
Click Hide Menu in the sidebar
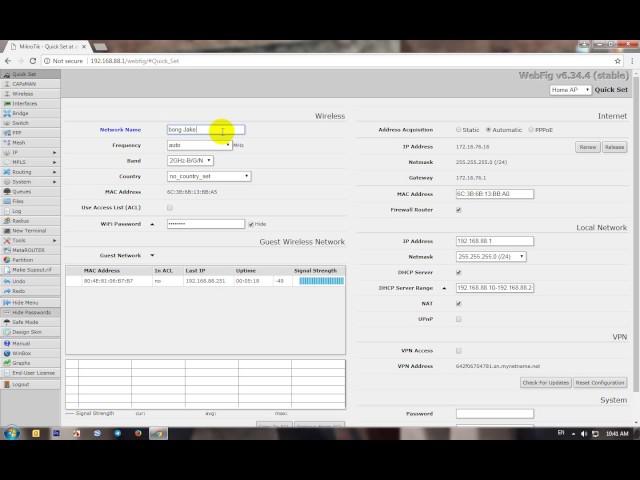(25, 303)
